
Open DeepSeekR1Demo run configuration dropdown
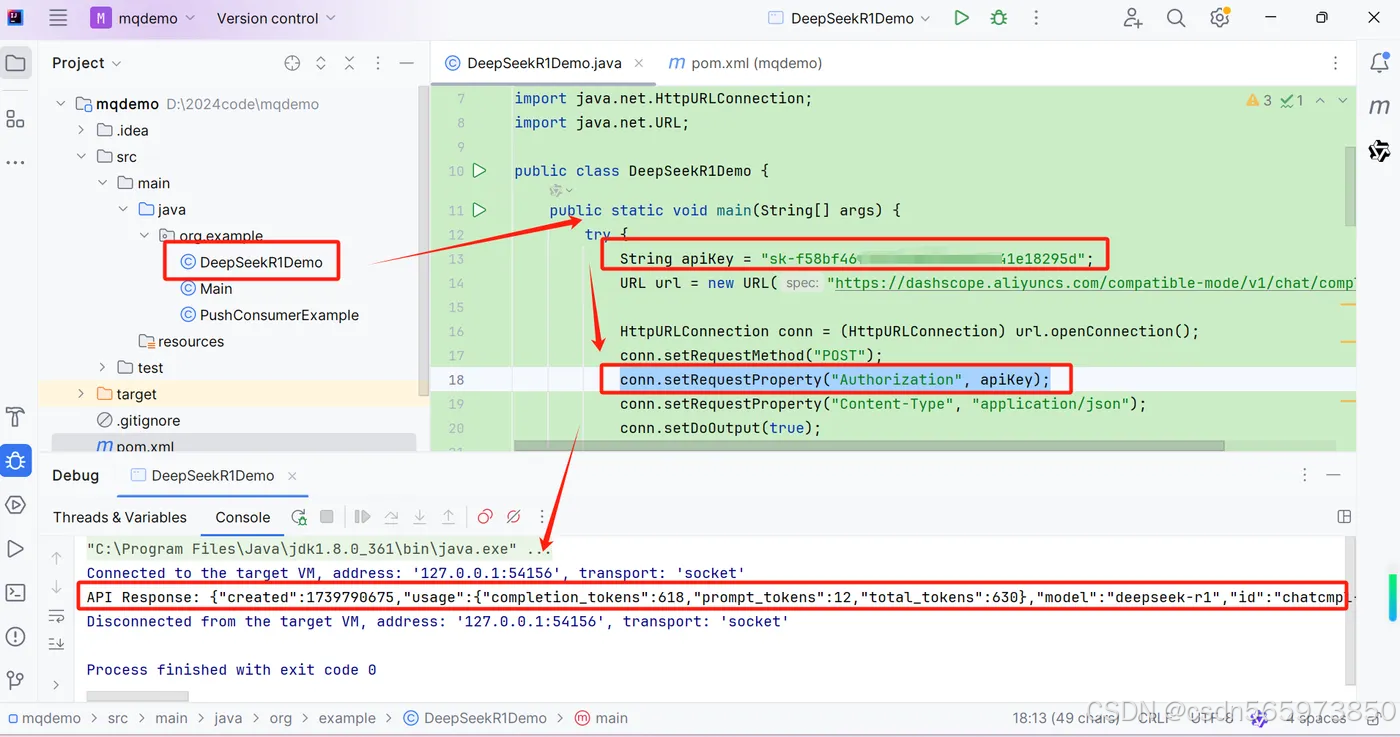click(x=849, y=18)
